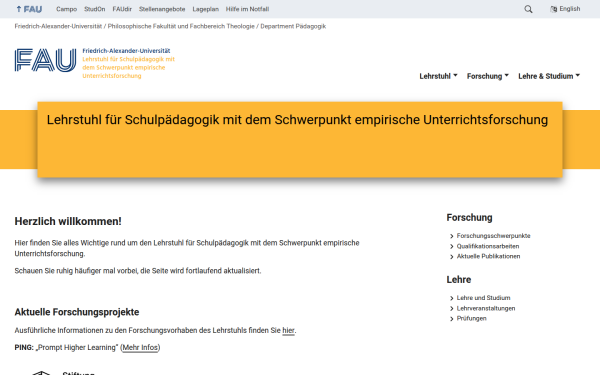Click the 'Herzlich willkommen!' heading
Screen dimensions: 600x375
pos(68,221)
